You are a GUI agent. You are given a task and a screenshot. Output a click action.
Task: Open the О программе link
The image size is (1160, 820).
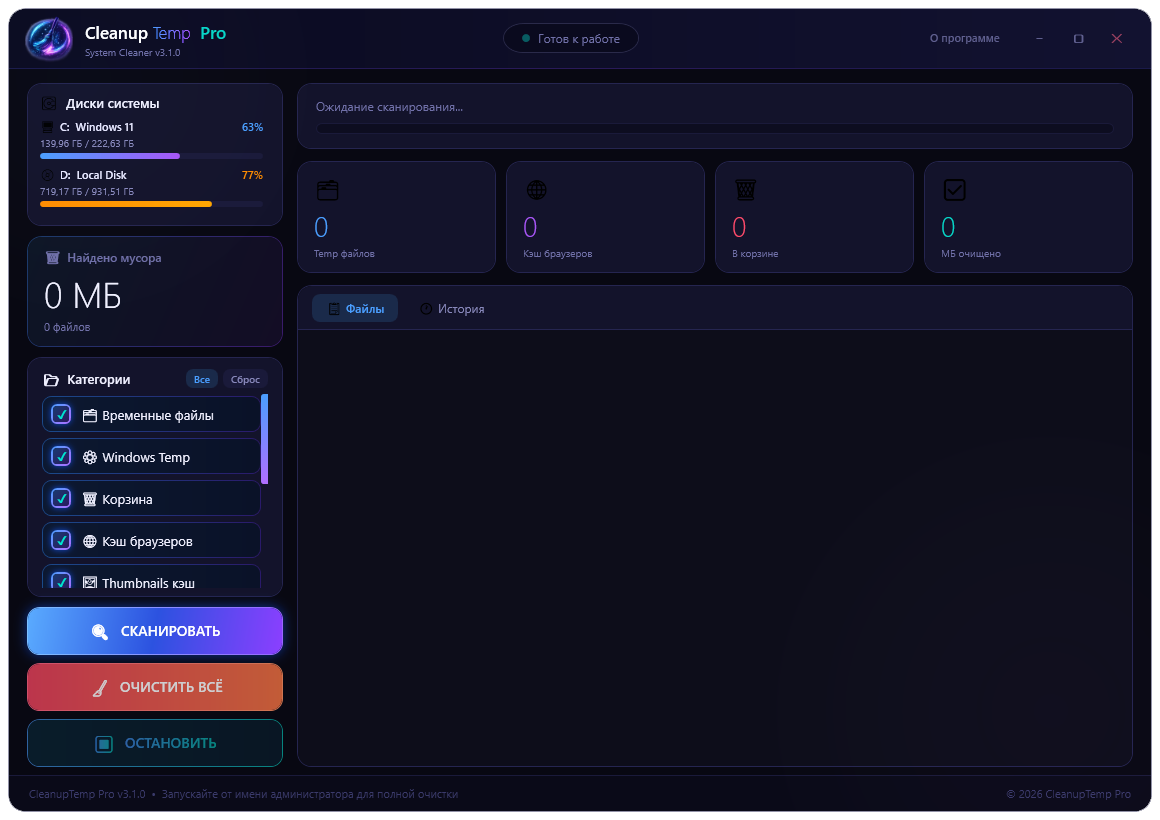(x=964, y=38)
